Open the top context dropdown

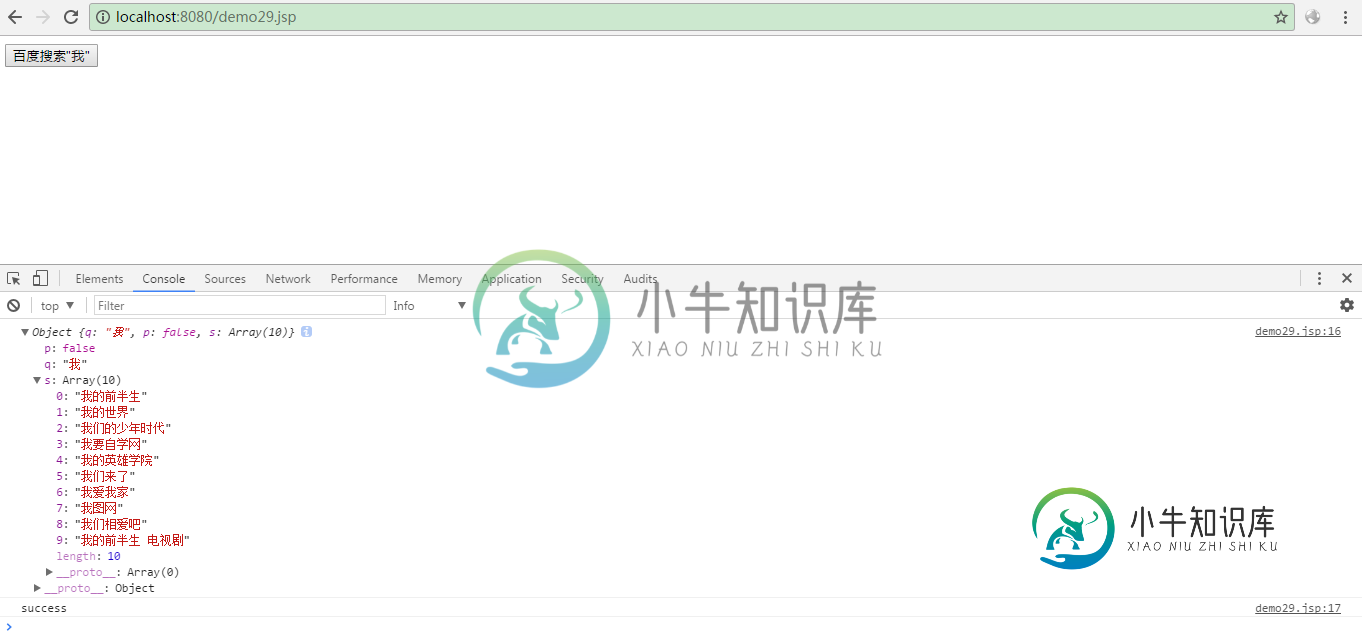pyautogui.click(x=57, y=306)
